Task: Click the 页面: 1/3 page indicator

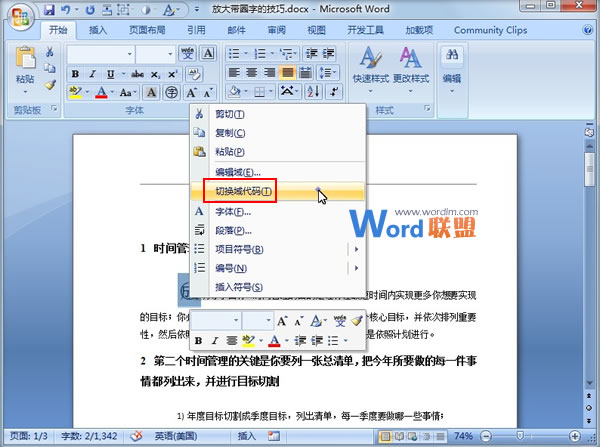Action: (29, 436)
